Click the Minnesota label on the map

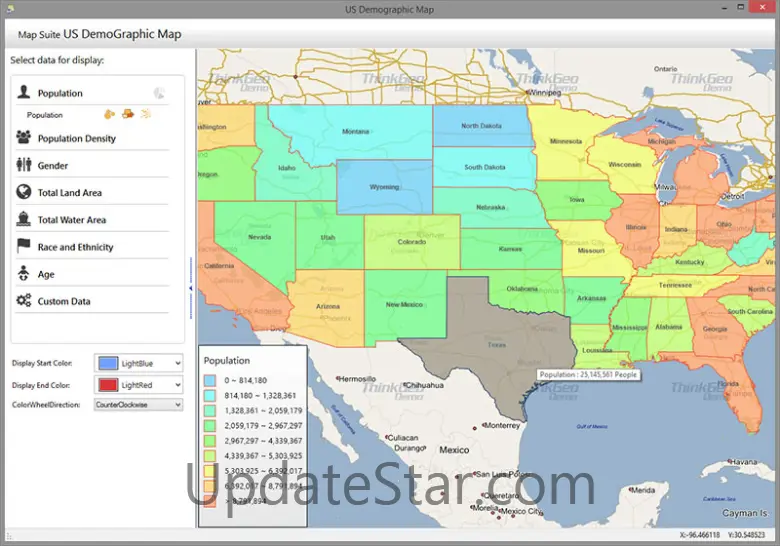tap(566, 141)
